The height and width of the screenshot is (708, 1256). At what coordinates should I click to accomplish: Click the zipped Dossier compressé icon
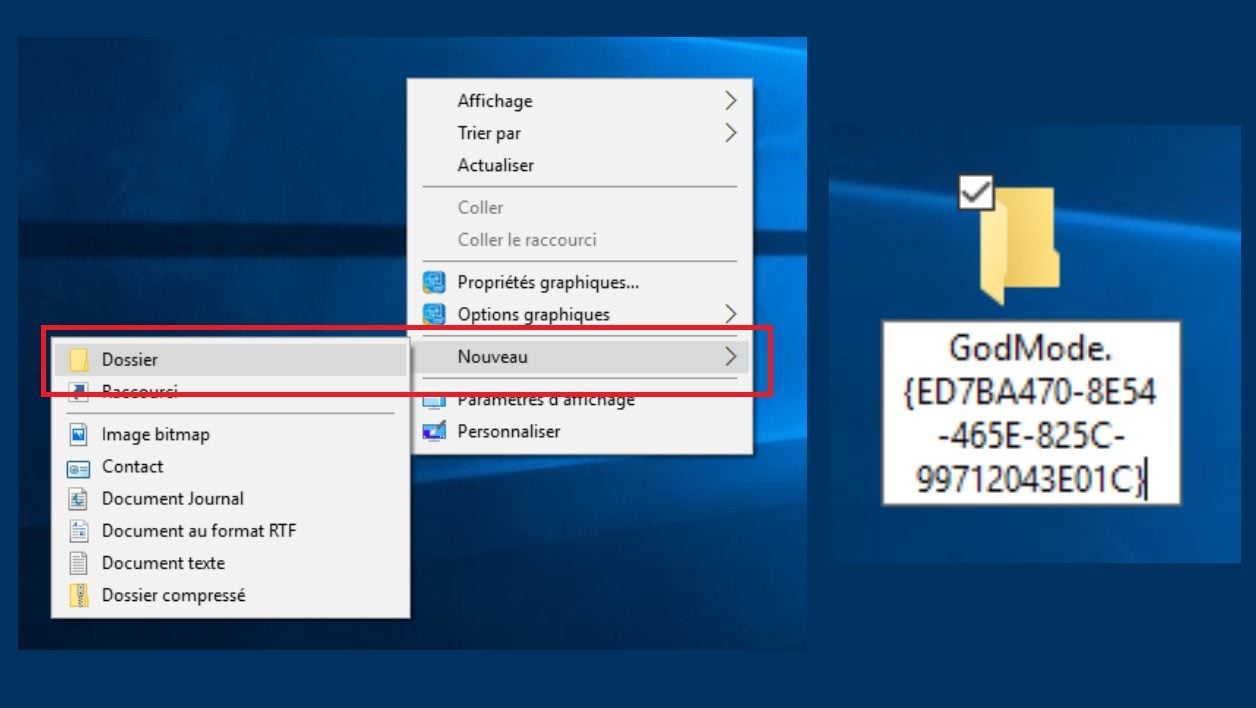pos(78,595)
